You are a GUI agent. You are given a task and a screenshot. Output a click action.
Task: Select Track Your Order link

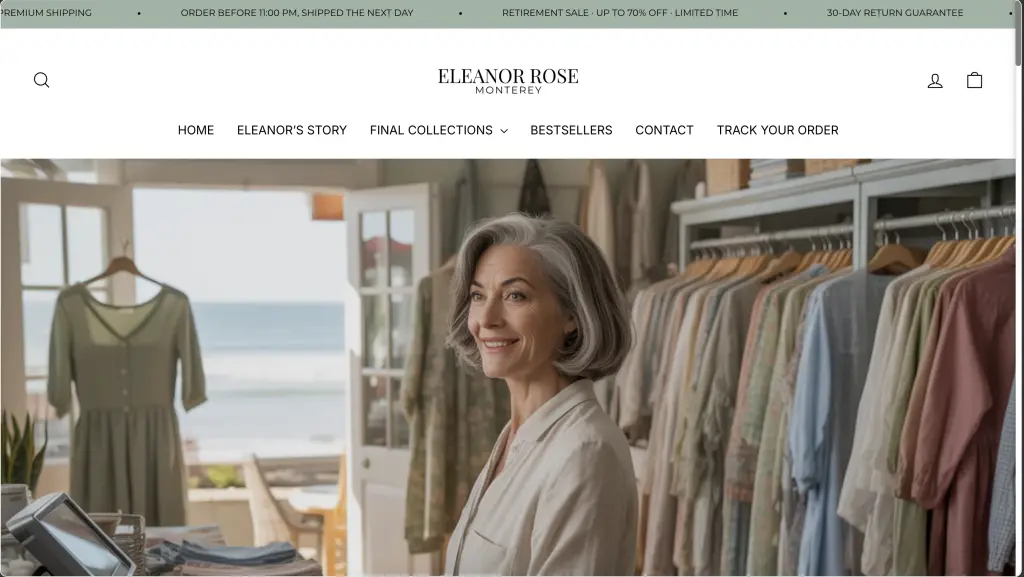click(x=777, y=130)
